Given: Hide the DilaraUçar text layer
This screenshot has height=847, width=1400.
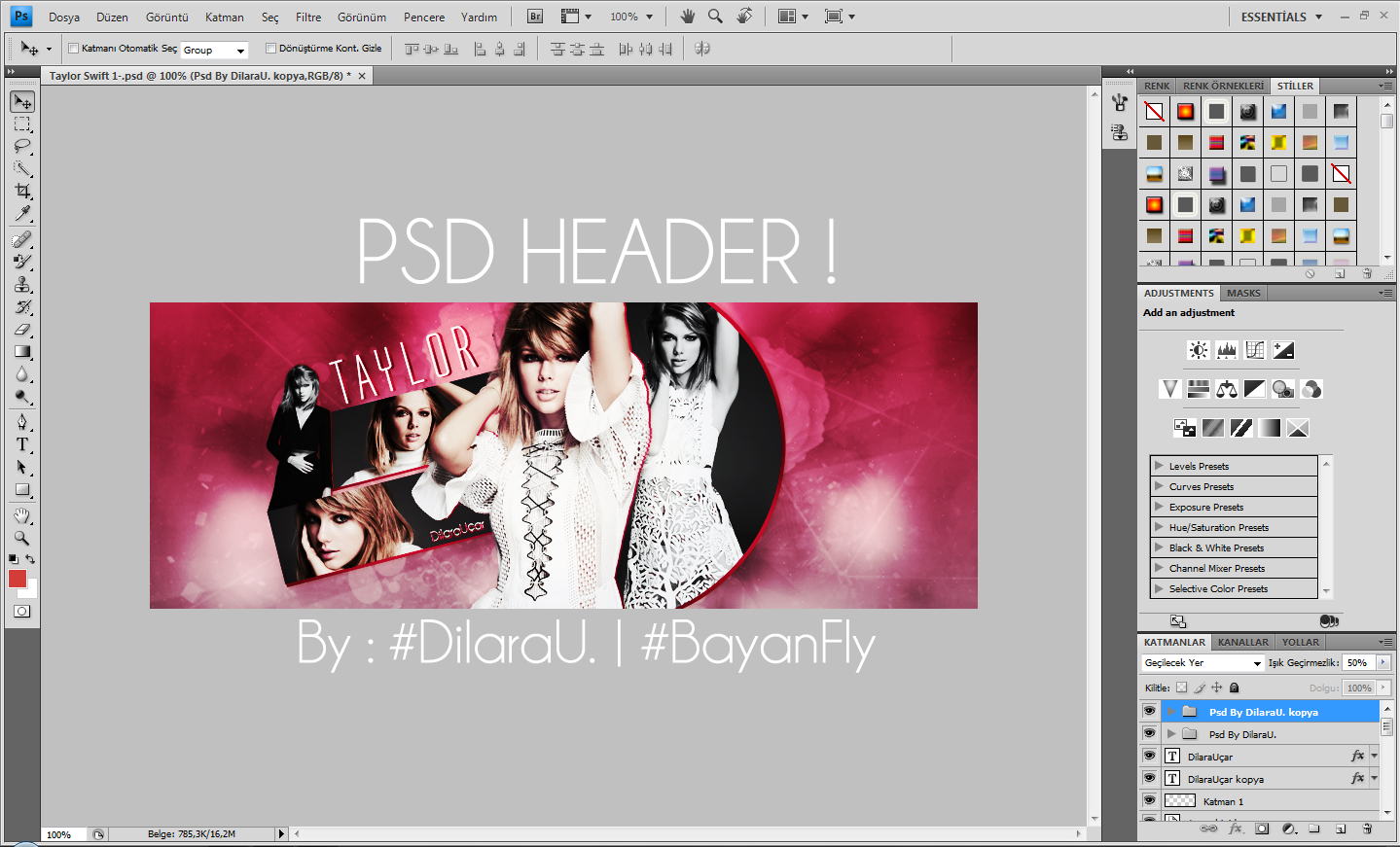Looking at the screenshot, I should (x=1149, y=756).
